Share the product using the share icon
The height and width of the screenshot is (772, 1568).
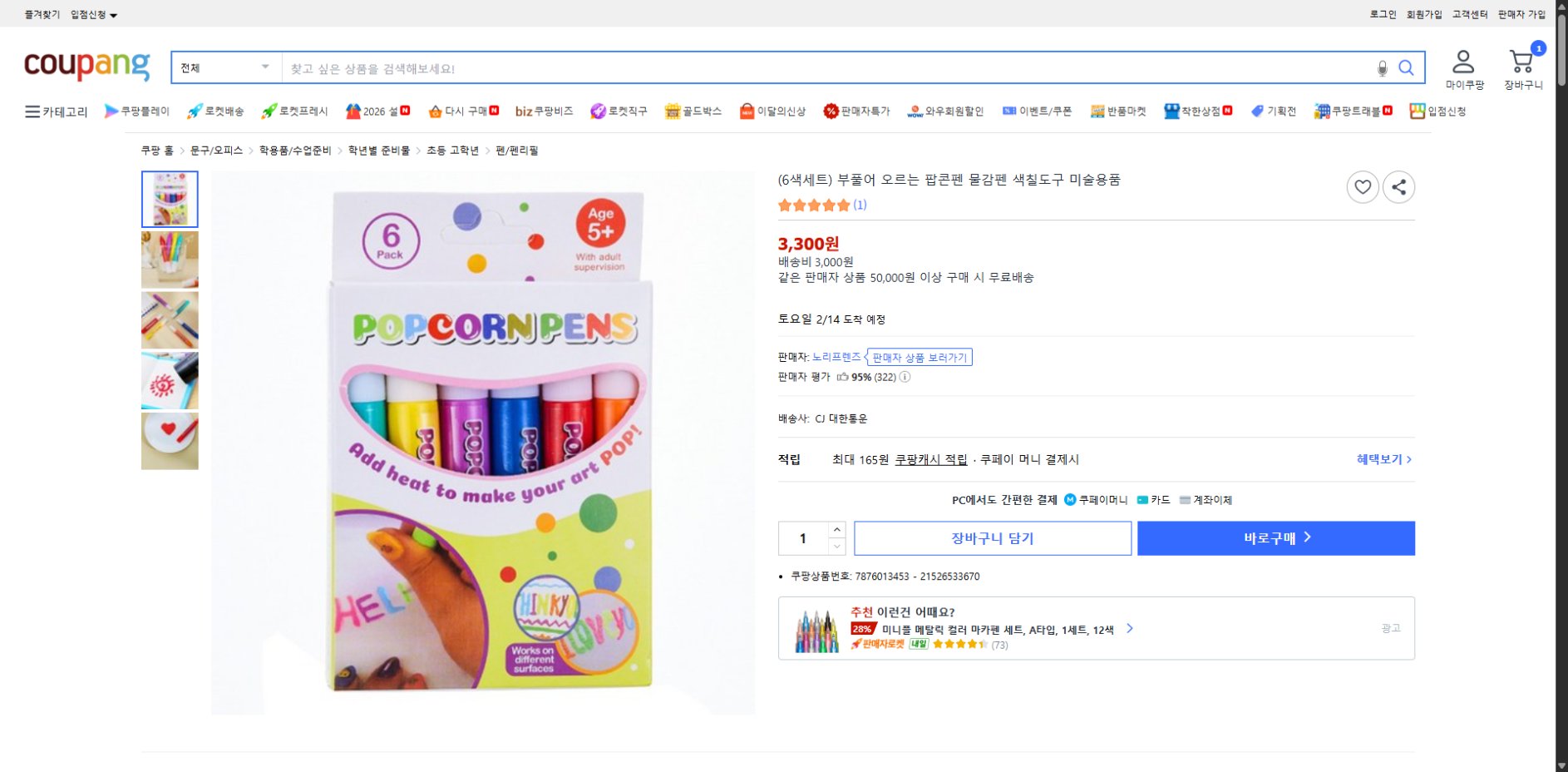point(1398,187)
